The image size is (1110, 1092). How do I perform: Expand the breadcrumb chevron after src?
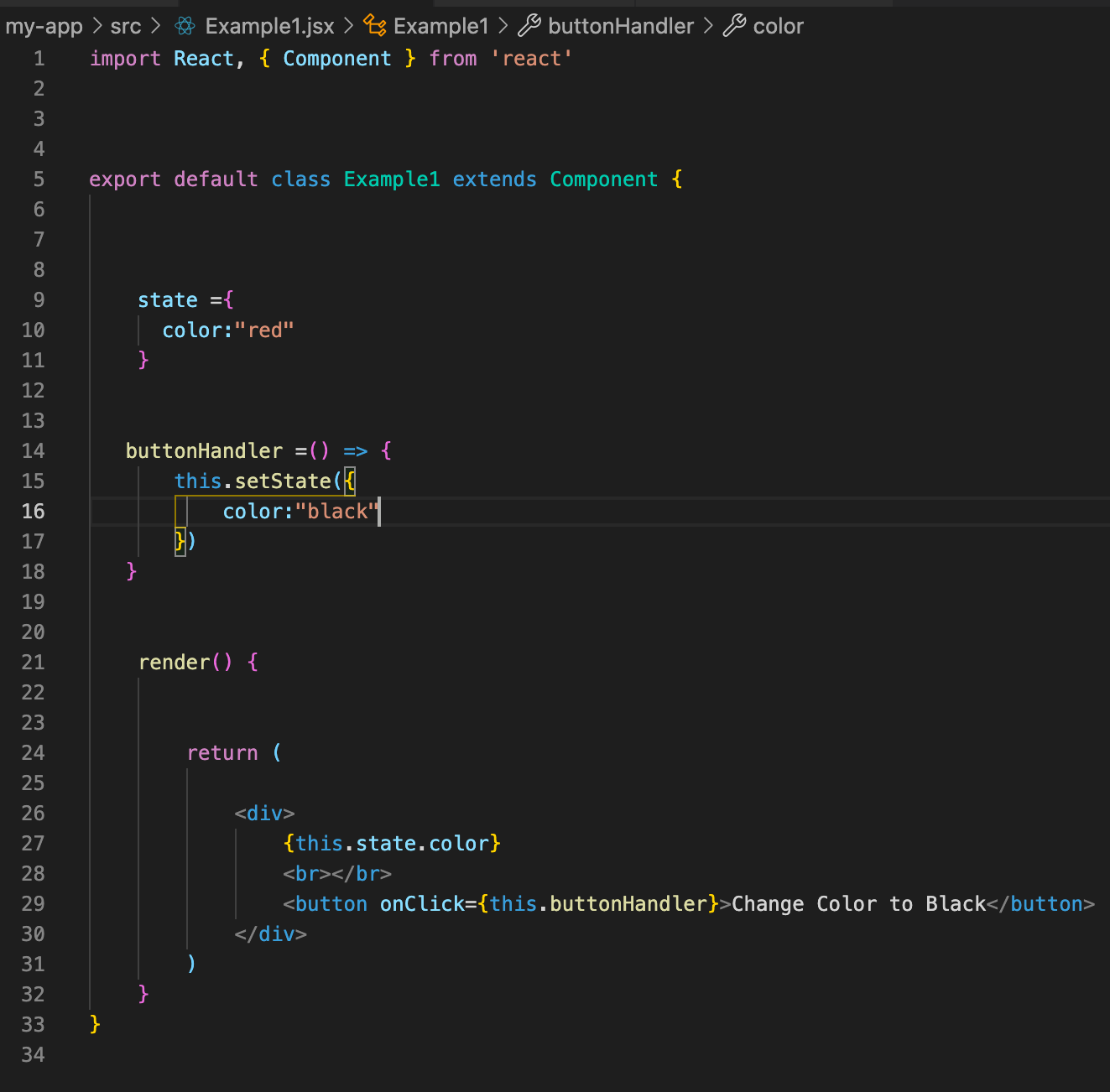pos(156,26)
